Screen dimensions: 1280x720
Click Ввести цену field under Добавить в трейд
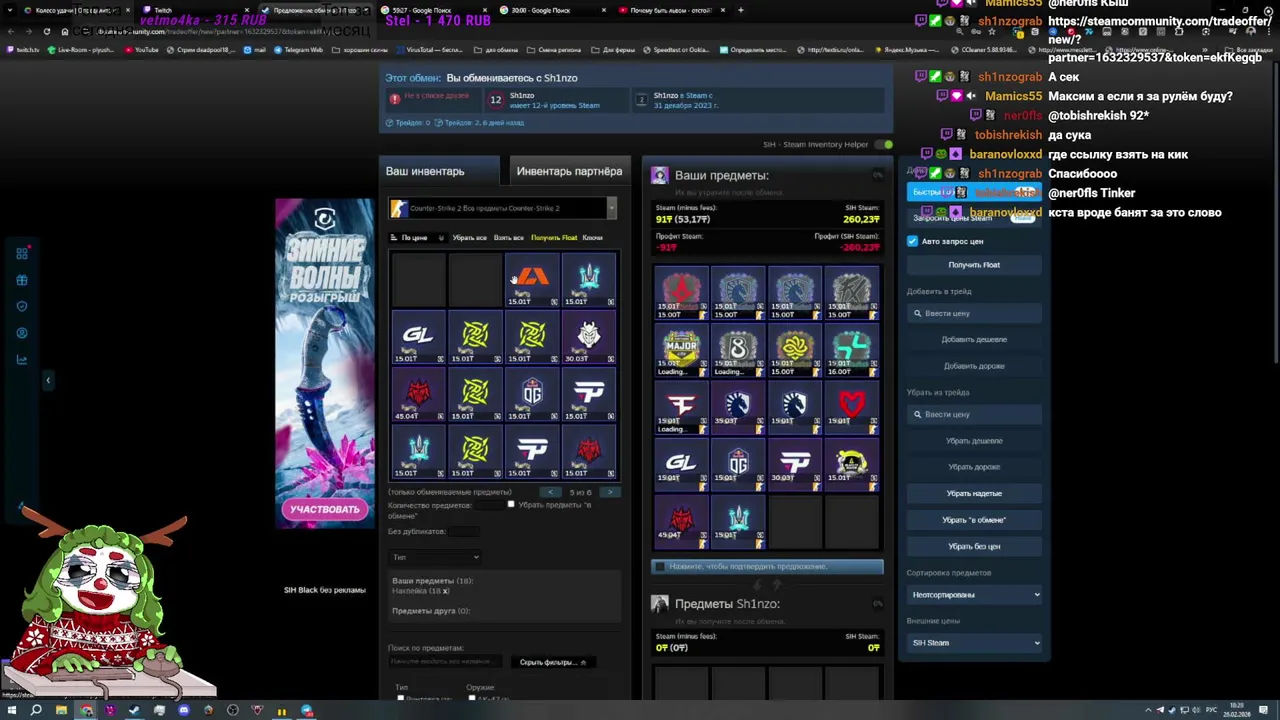coord(974,313)
